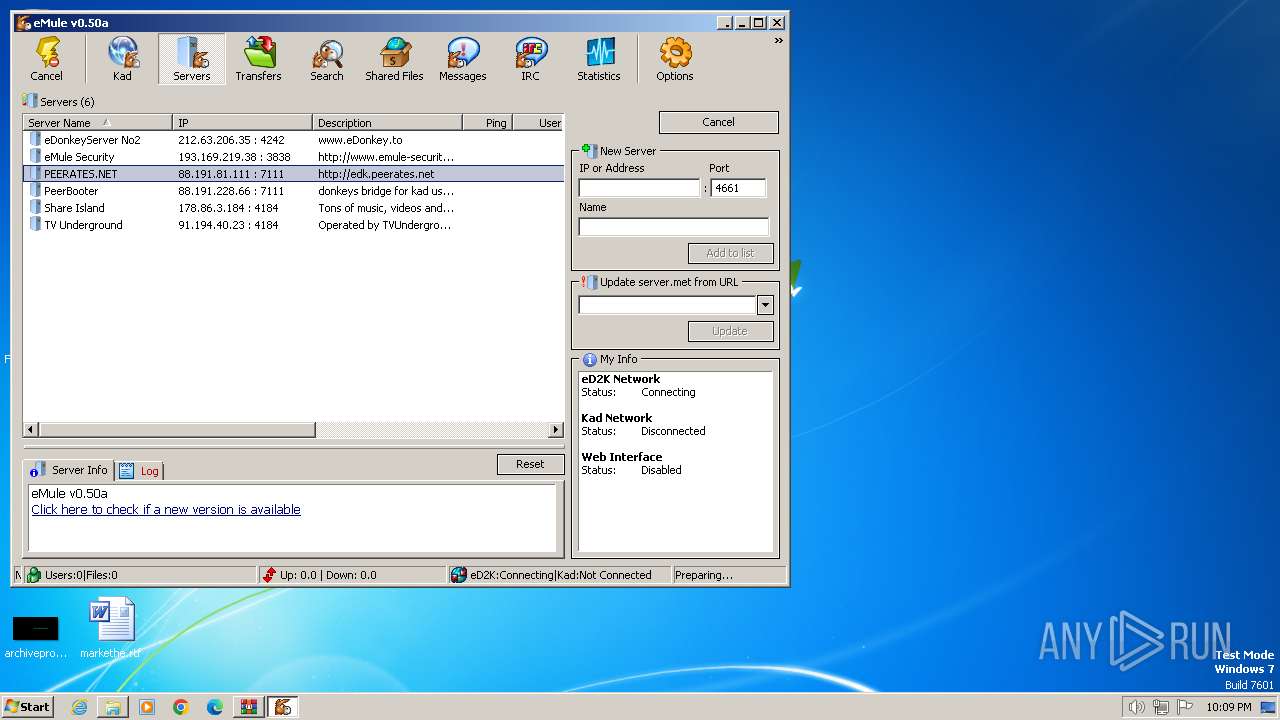This screenshot has height=720, width=1280.
Task: Focus the server Name field
Action: pyautogui.click(x=674, y=227)
